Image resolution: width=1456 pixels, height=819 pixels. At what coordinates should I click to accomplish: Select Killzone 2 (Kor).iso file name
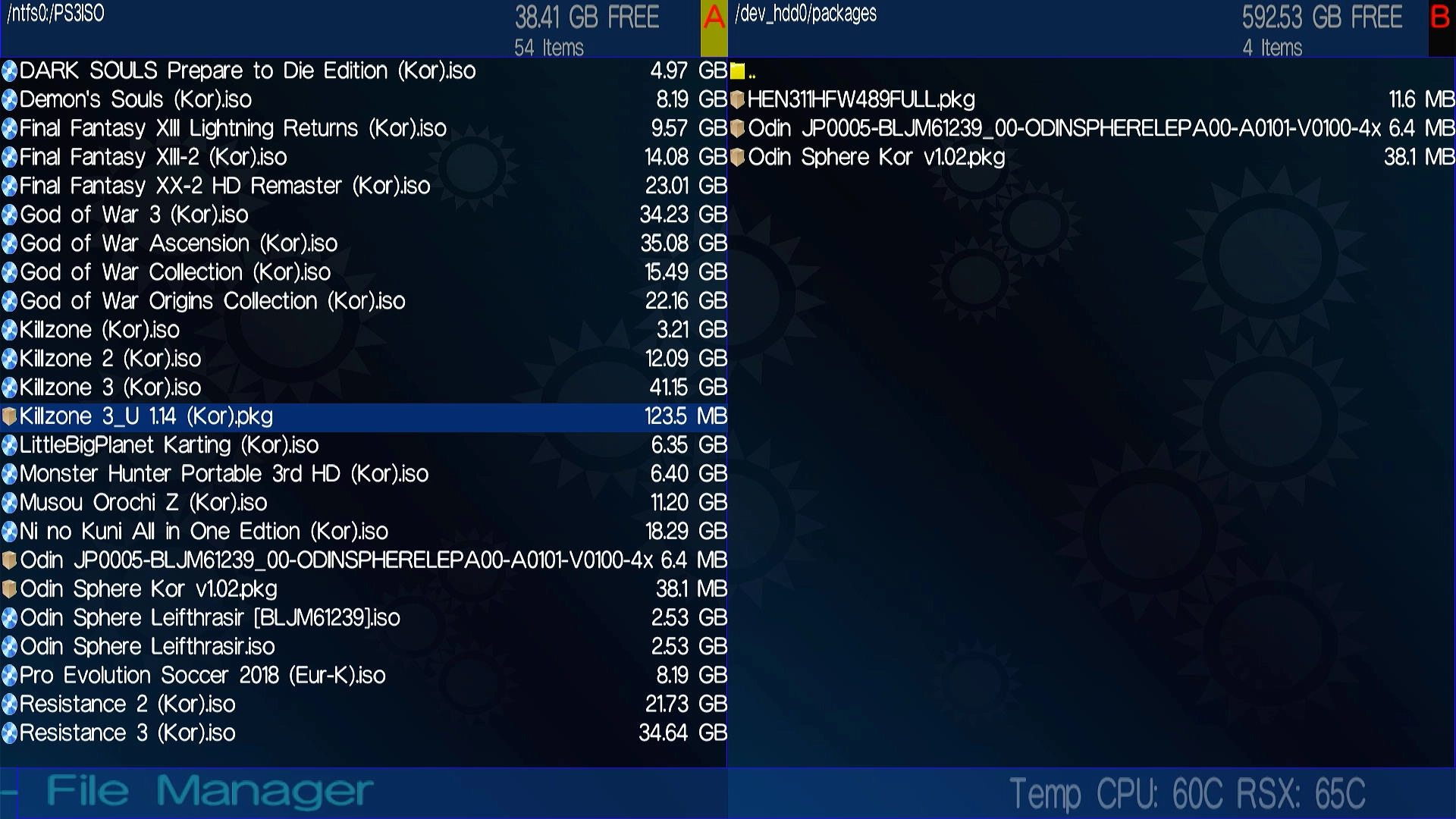click(111, 359)
